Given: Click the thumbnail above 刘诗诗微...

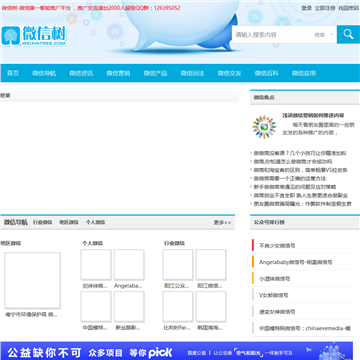Looking at the screenshot, I should (x=96, y=265).
